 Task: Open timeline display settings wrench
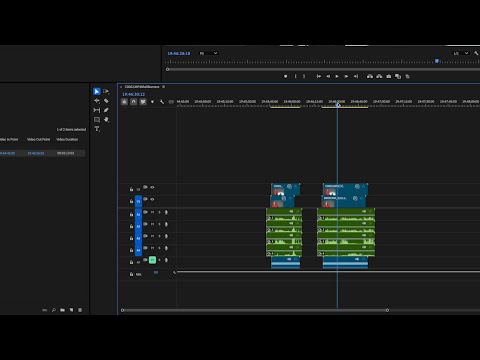point(162,102)
